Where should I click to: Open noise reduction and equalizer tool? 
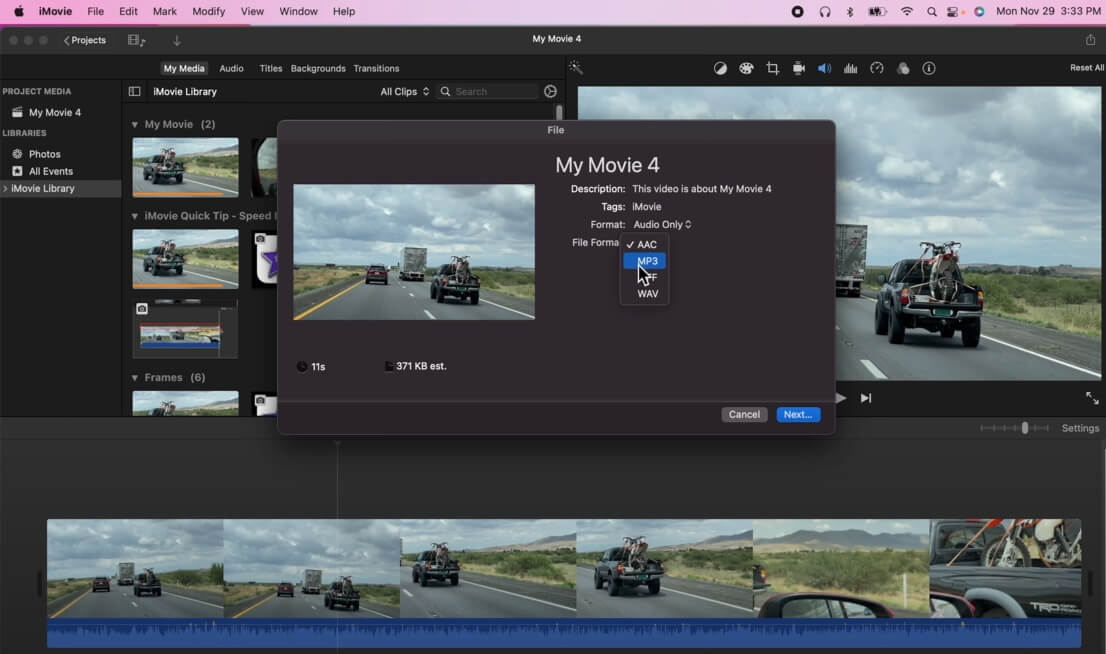point(851,68)
